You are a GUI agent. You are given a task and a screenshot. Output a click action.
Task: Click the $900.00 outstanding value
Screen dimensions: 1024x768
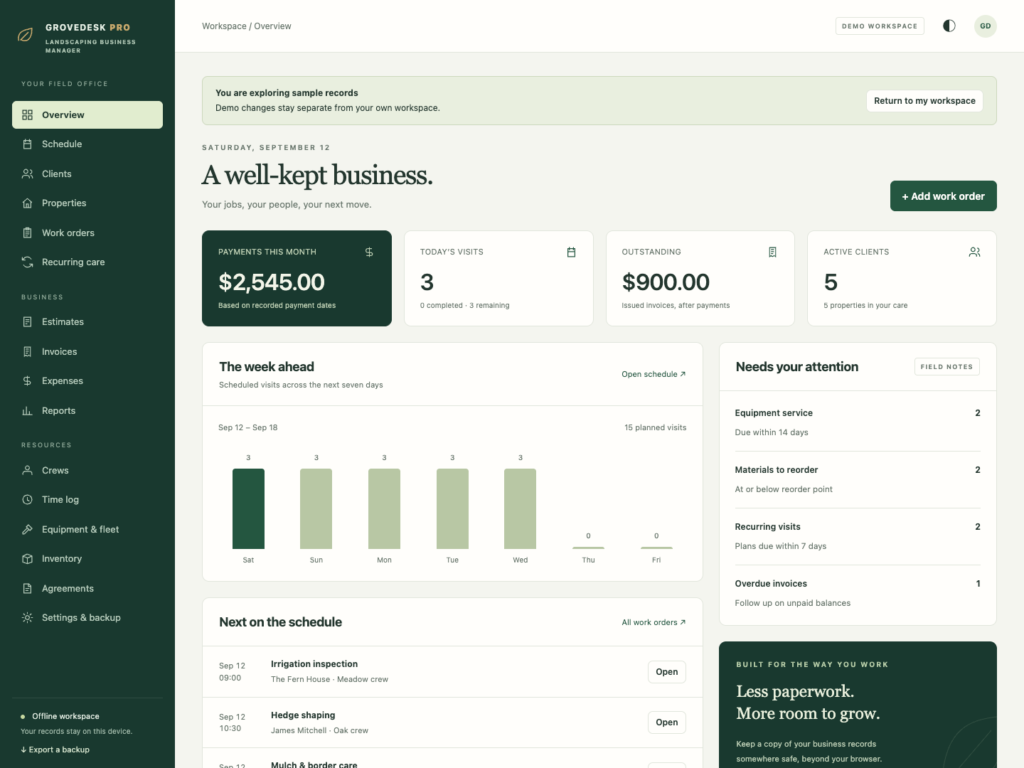coord(665,282)
